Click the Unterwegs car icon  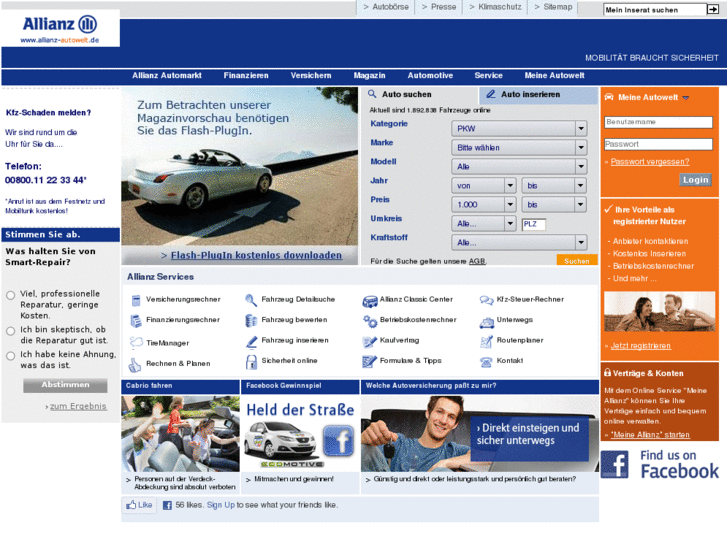(x=486, y=322)
